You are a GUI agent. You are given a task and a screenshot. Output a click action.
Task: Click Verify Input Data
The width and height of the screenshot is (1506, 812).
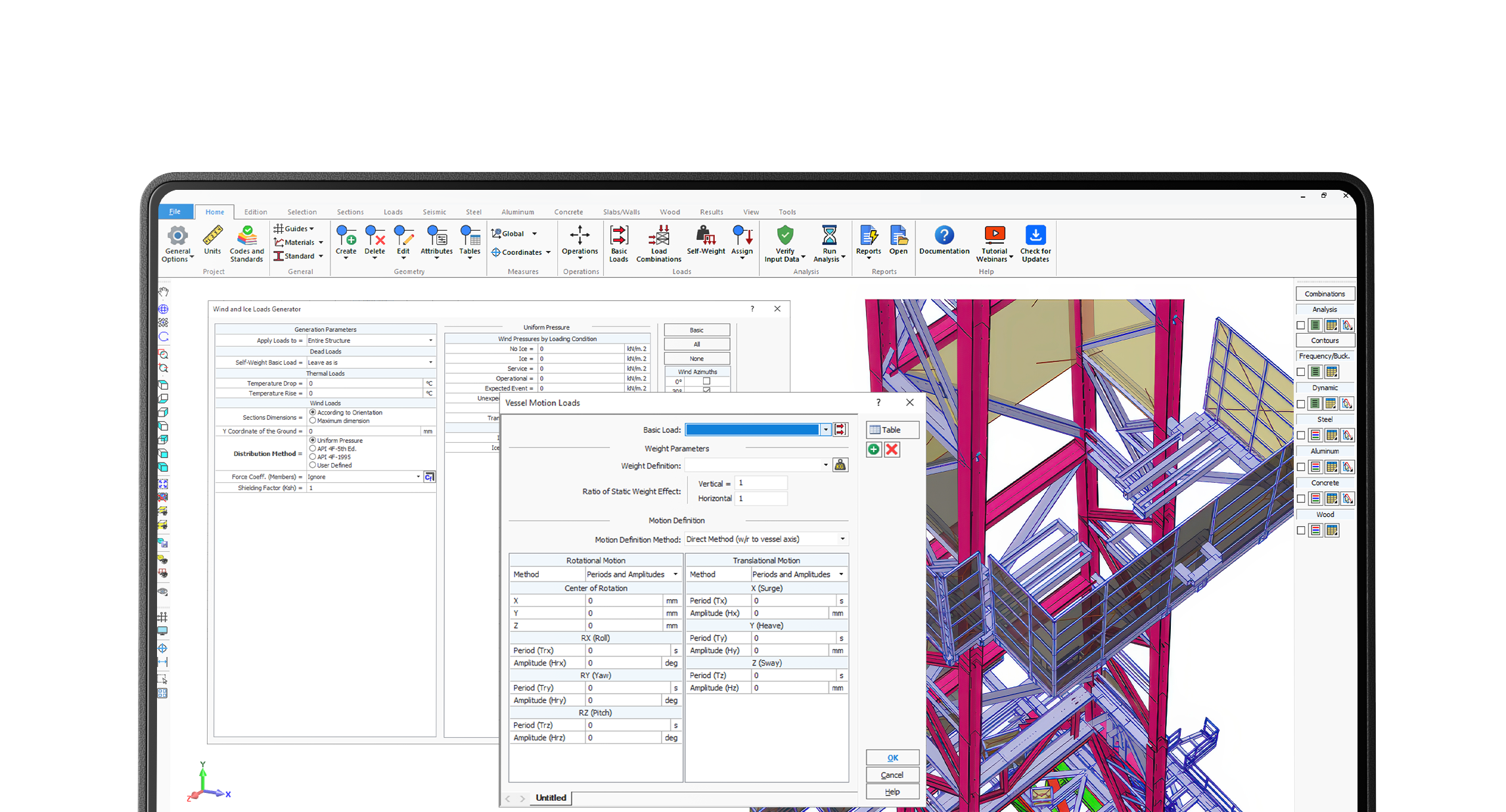point(785,244)
